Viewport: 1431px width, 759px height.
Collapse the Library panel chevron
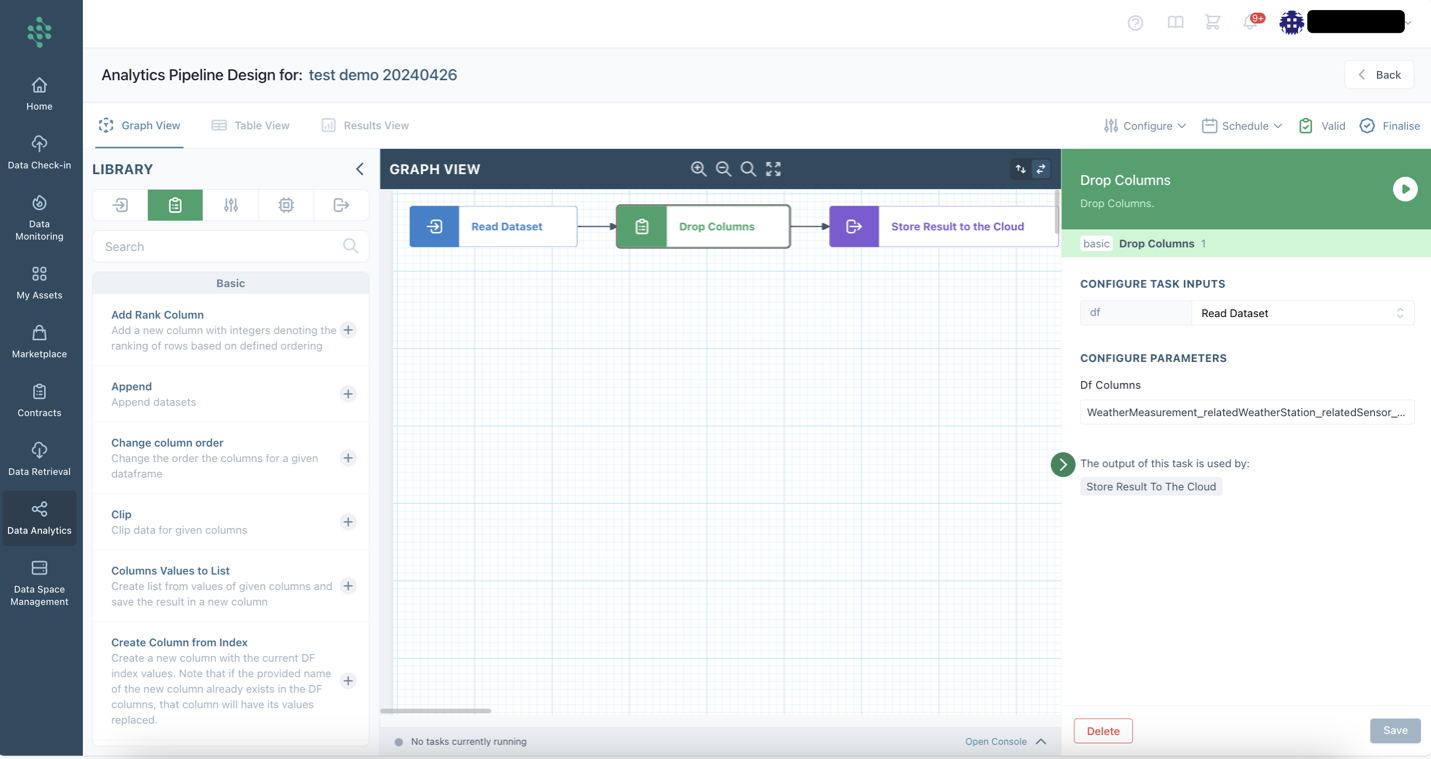pyautogui.click(x=360, y=169)
